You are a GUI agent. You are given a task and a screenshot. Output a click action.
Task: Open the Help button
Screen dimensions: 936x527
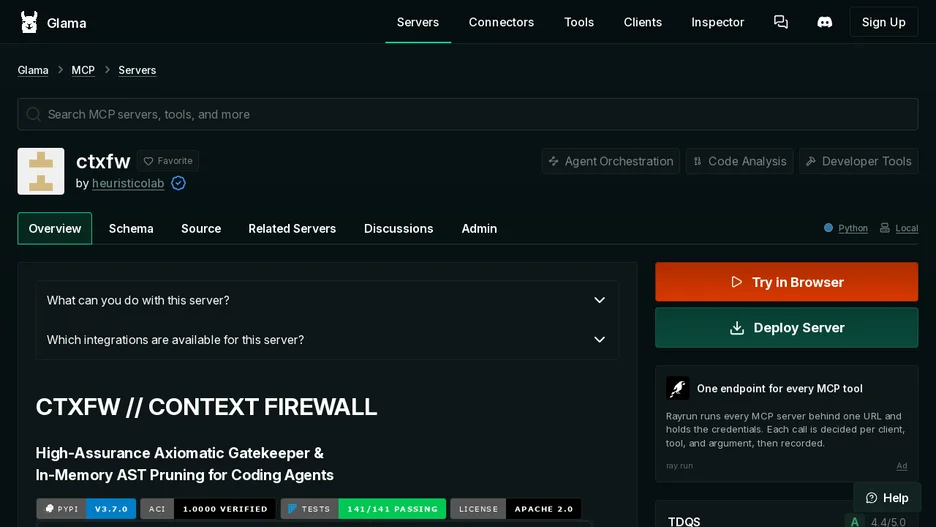pos(886,498)
